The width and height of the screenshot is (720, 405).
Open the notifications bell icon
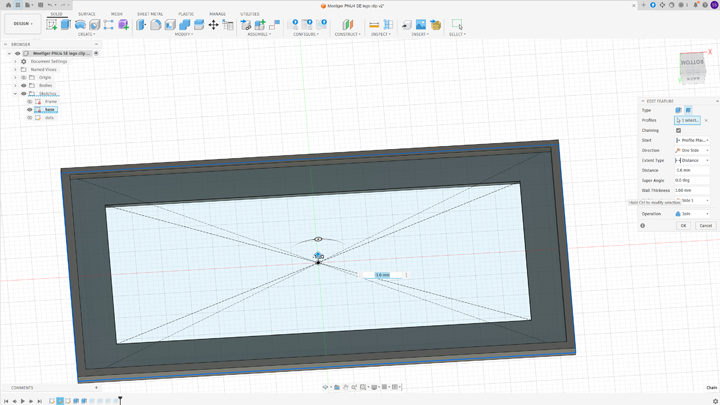696,5
